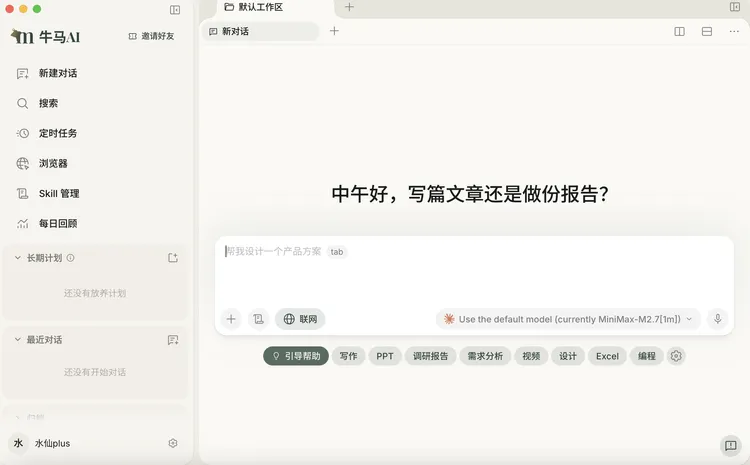Click new chat icon in 最近对话
Image resolution: width=750 pixels, height=465 pixels.
pyautogui.click(x=173, y=340)
